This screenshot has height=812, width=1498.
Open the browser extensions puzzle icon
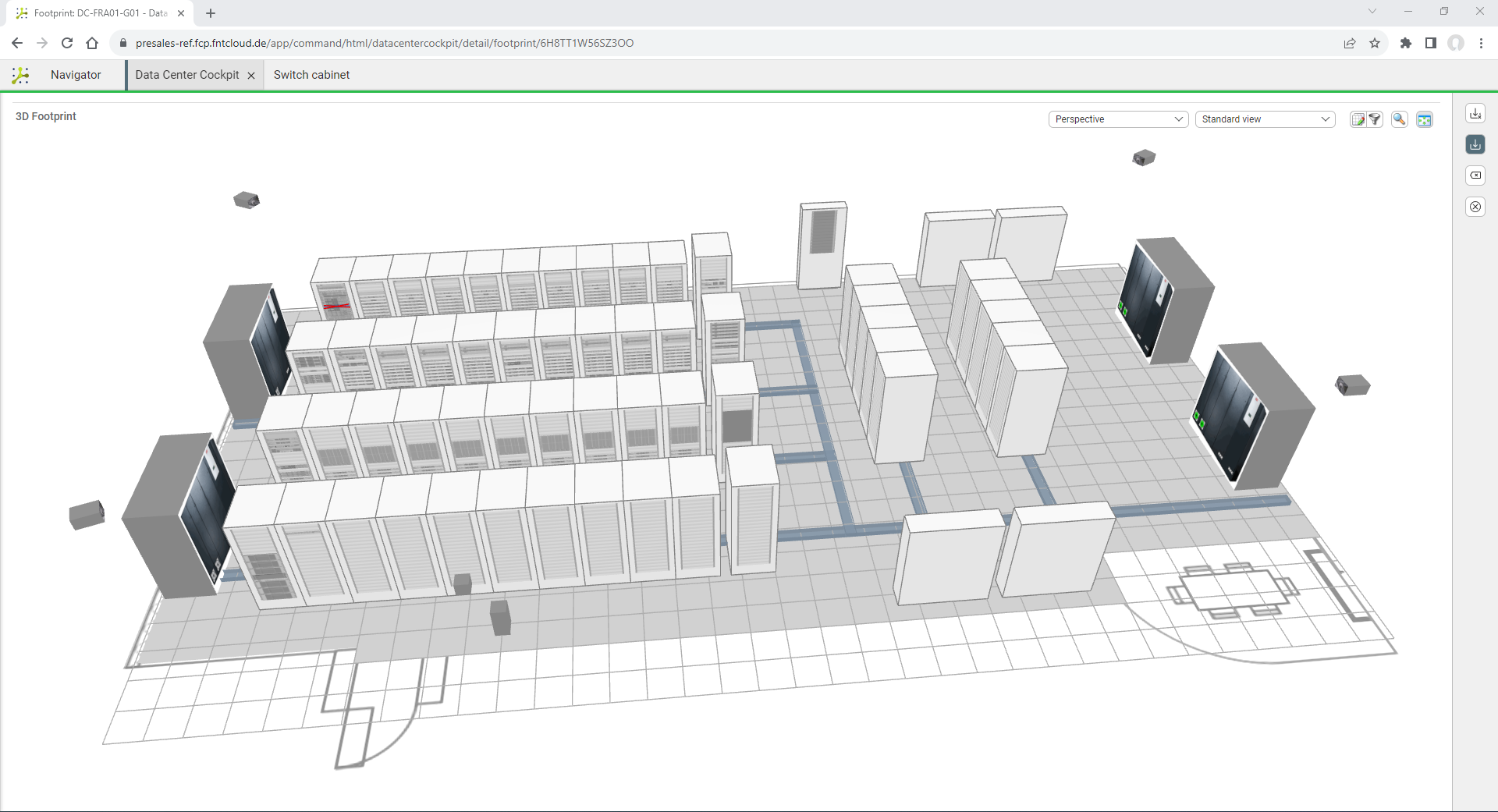click(x=1405, y=43)
